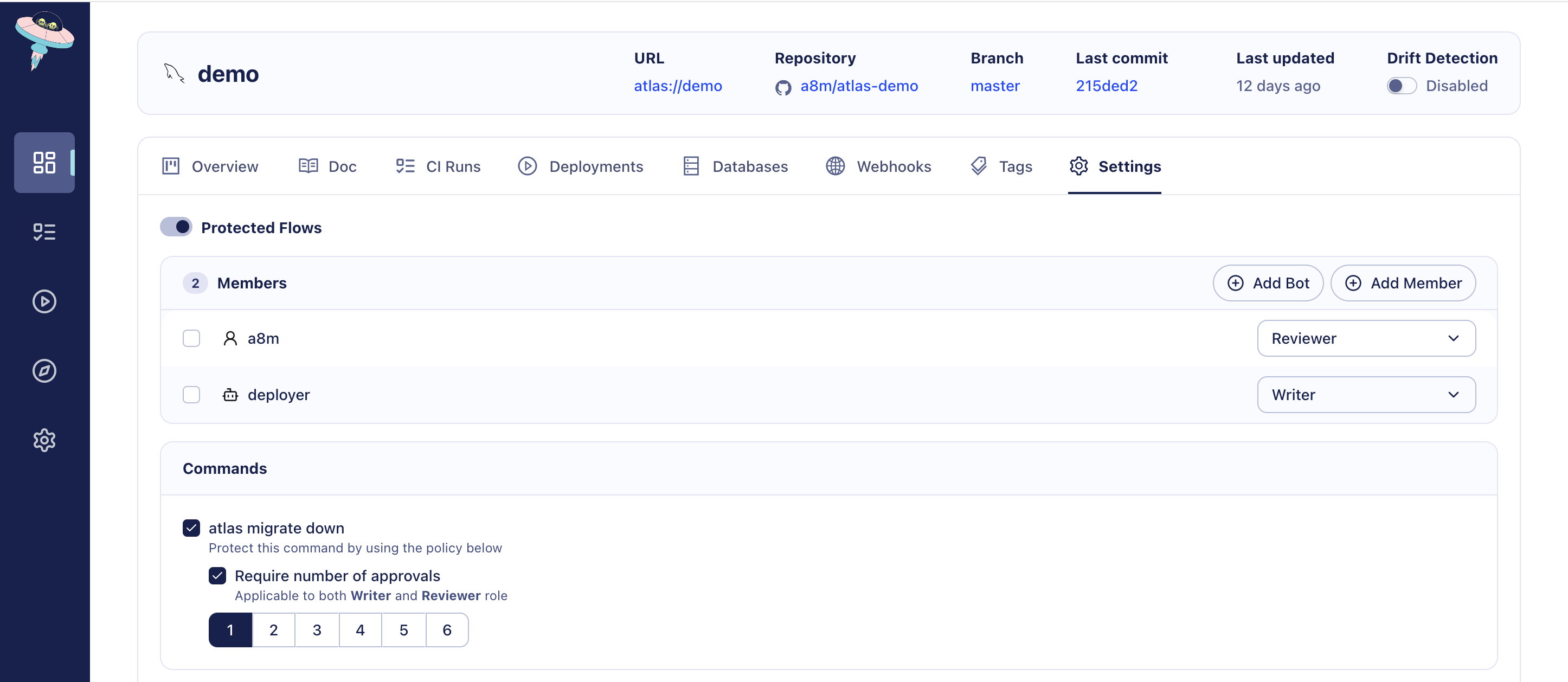Switch to the Databases tab
Viewport: 1568px width, 682px height.
coord(735,166)
